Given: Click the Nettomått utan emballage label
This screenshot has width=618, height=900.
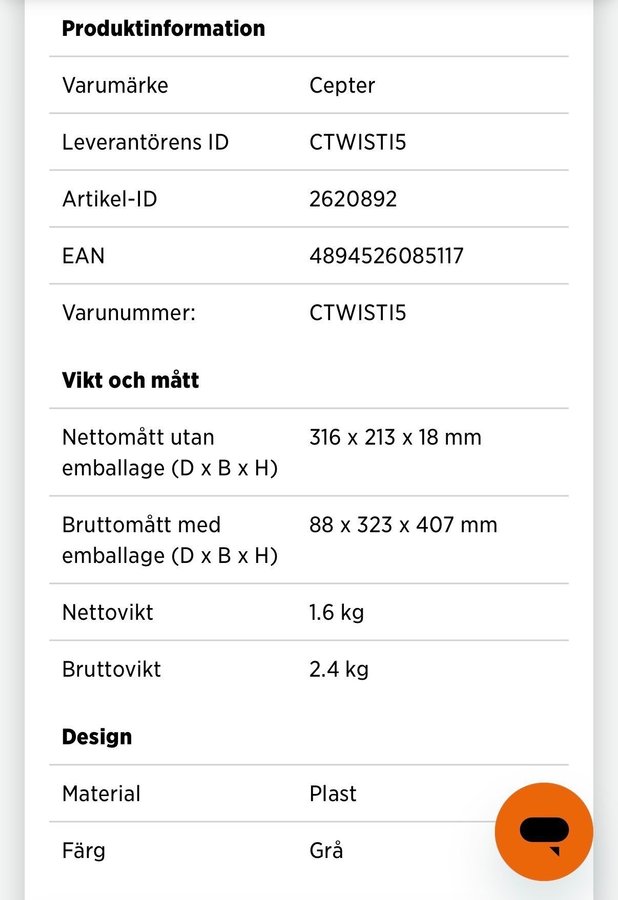Looking at the screenshot, I should pyautogui.click(x=170, y=452).
